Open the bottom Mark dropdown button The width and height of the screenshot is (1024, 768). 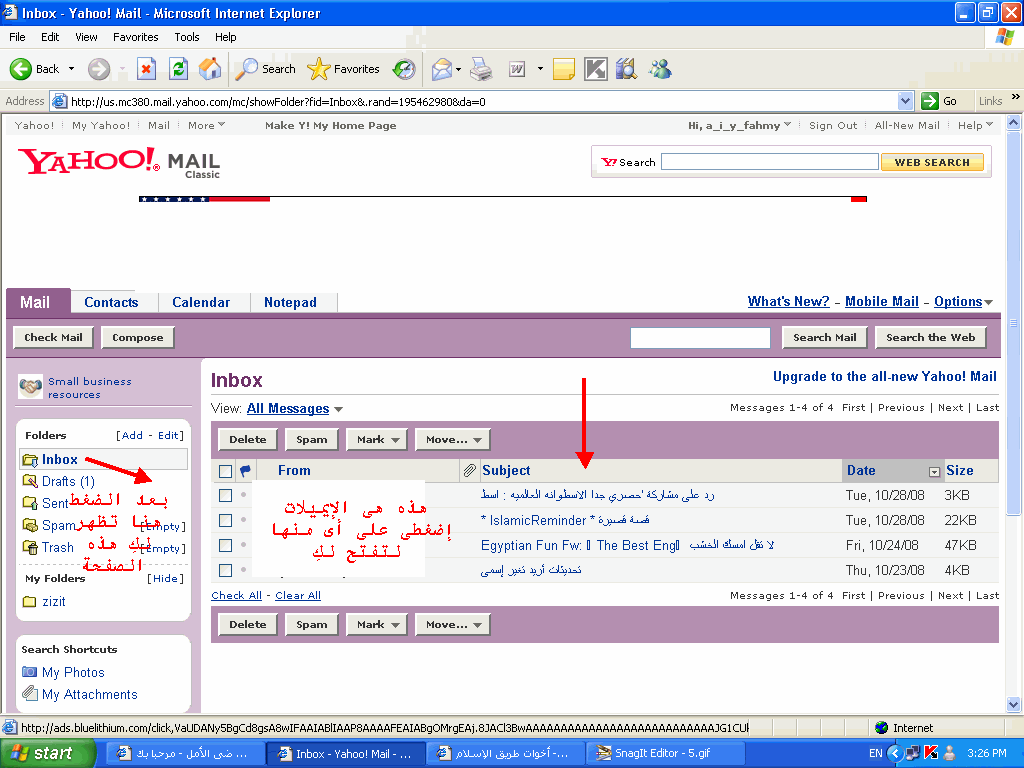click(377, 624)
